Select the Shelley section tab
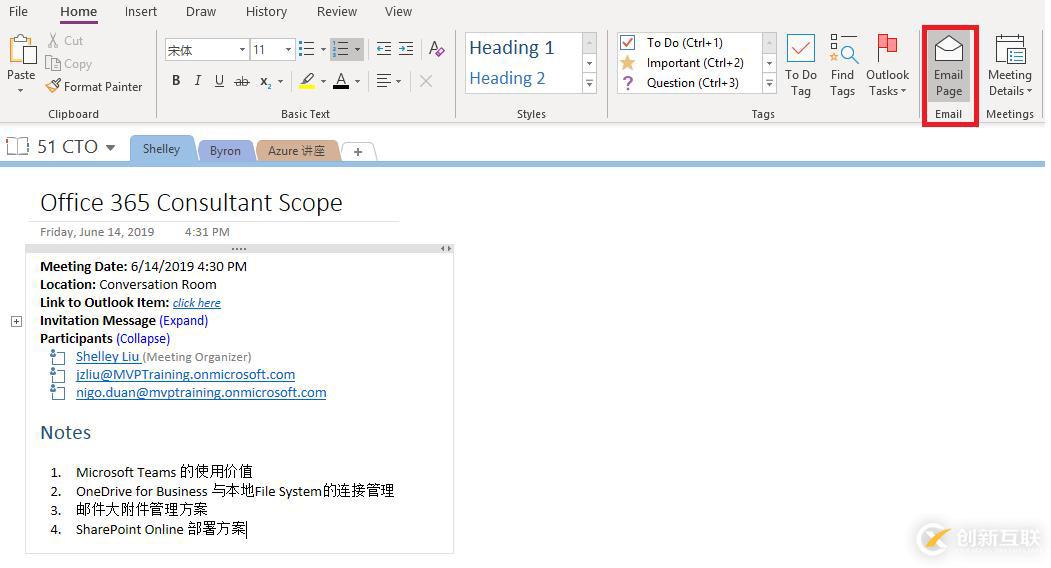 pos(161,149)
